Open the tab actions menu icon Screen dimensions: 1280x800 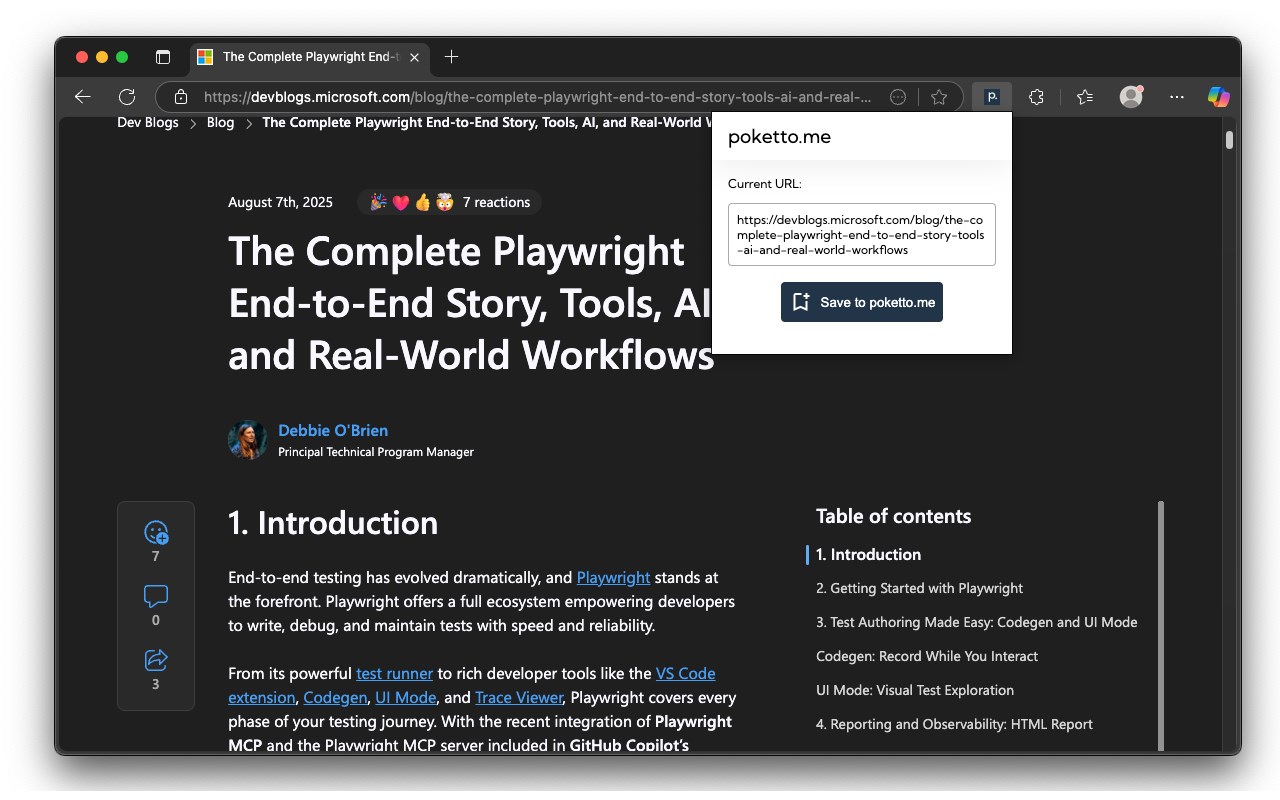163,57
